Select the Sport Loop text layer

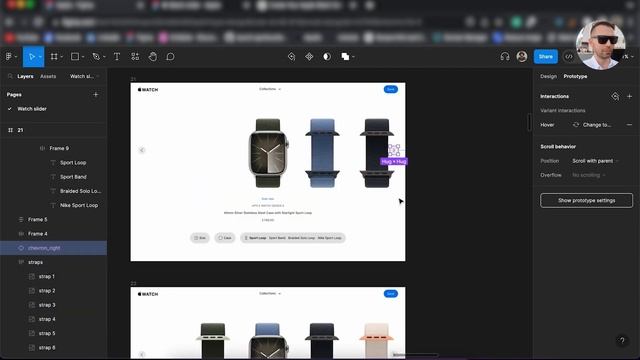pos(73,162)
